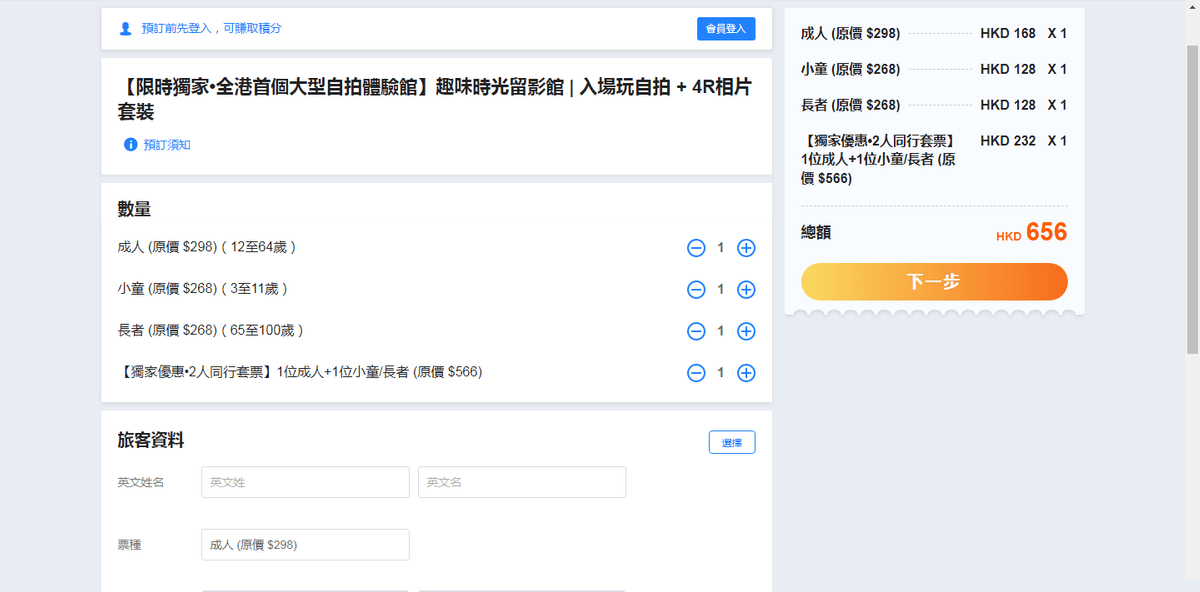Increase 長者 ticket quantity with plus icon
This screenshot has width=1200, height=592.
point(746,331)
